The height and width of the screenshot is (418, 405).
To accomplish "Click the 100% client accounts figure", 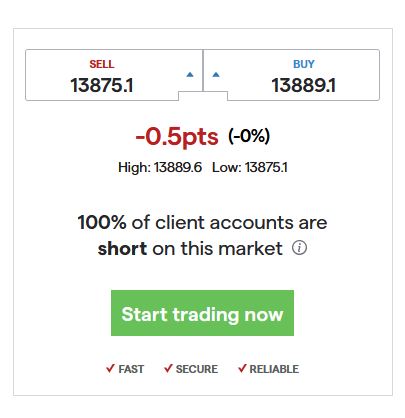I will click(102, 222).
